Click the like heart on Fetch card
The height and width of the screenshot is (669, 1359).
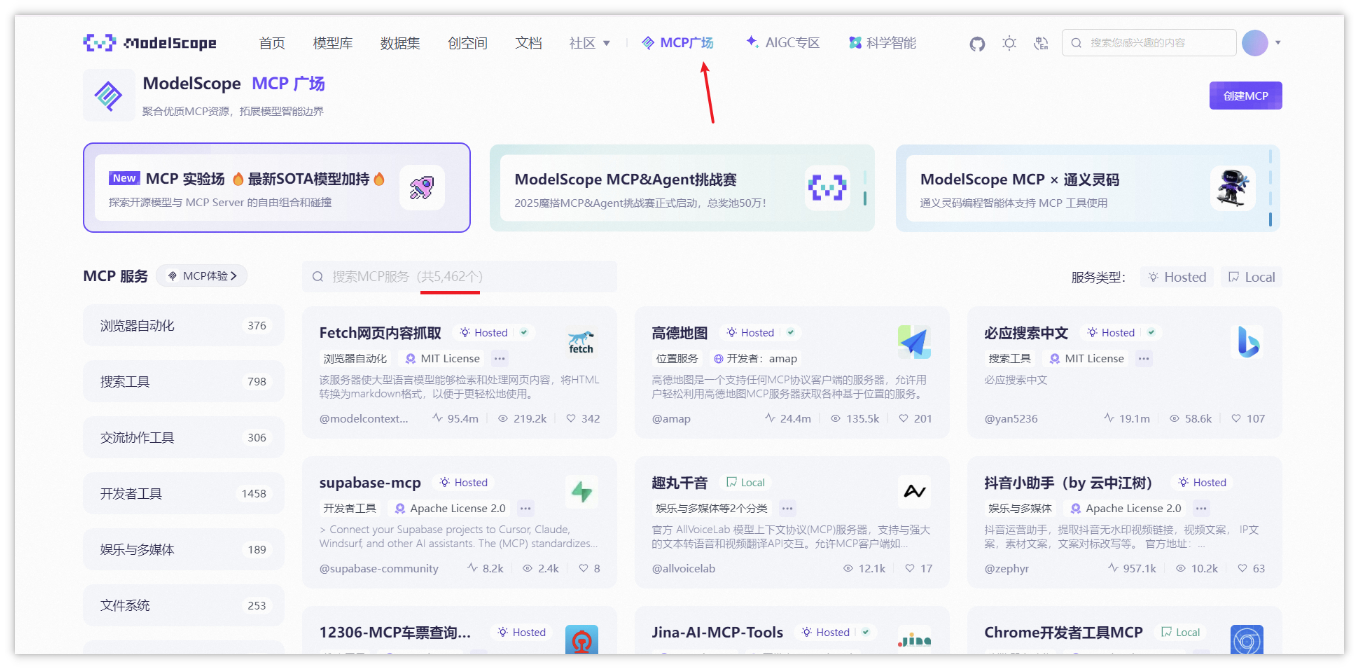click(571, 419)
